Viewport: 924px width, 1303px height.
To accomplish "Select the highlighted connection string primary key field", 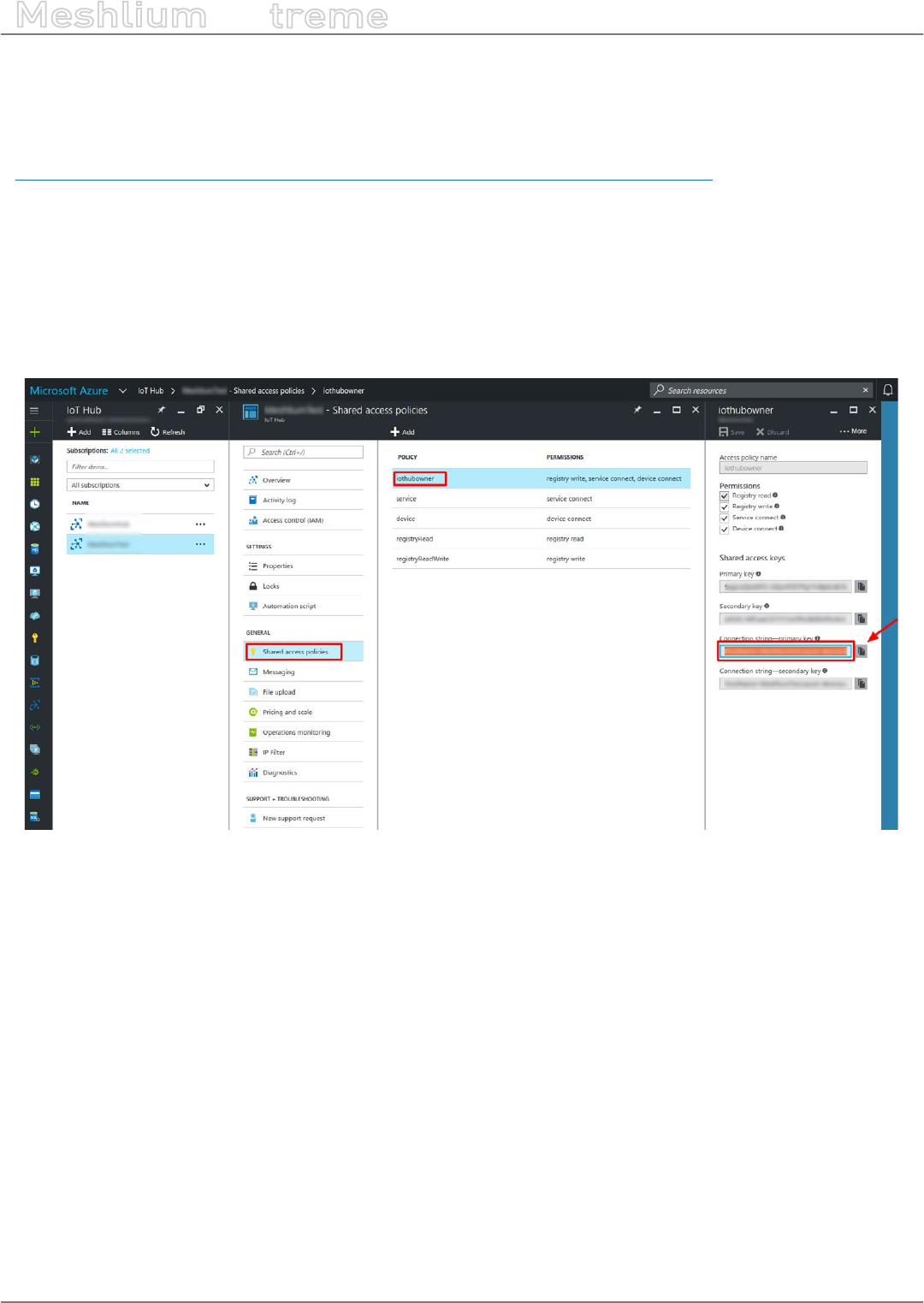I will (785, 651).
